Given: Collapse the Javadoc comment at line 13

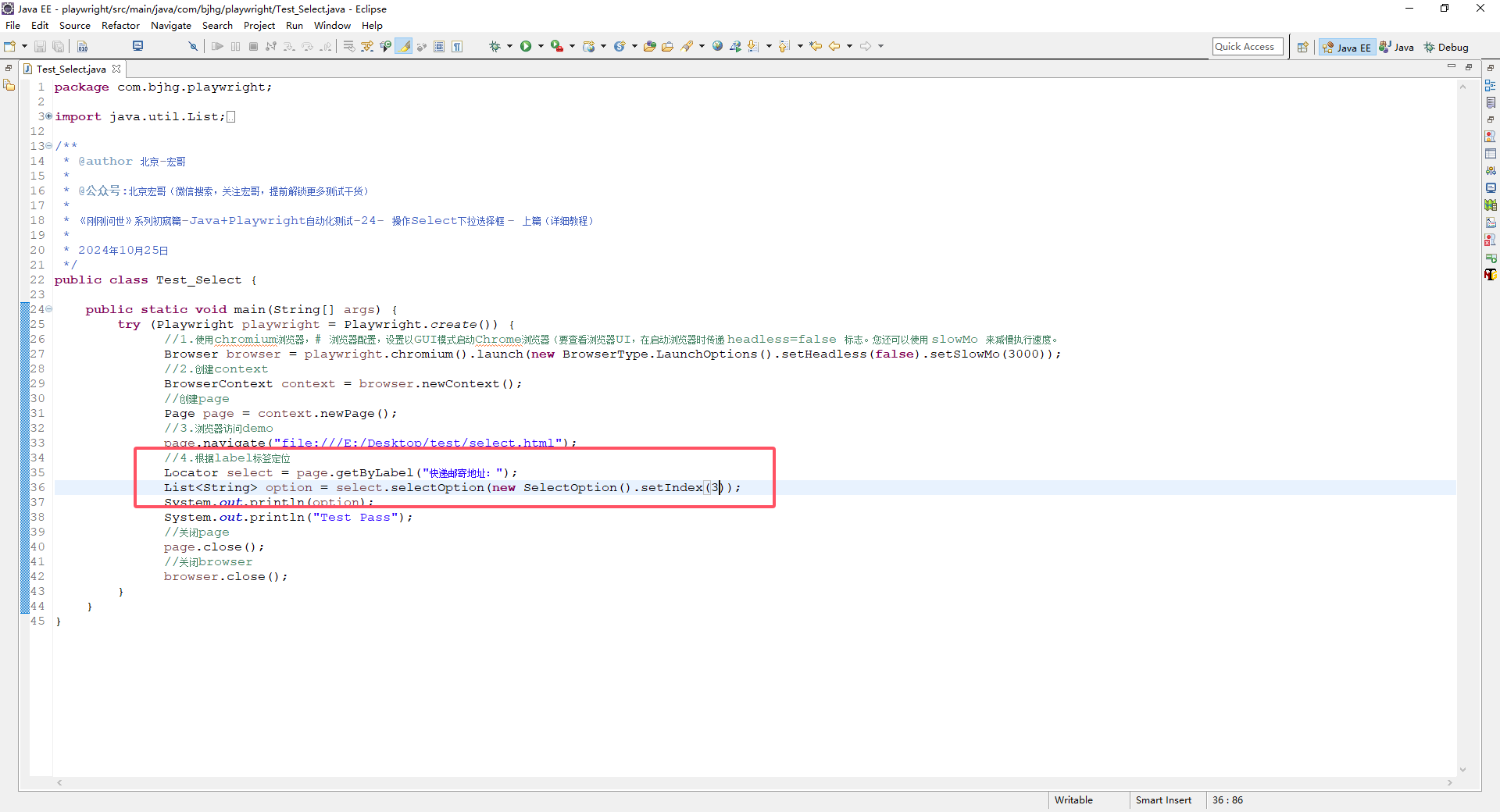Looking at the screenshot, I should pos(48,146).
